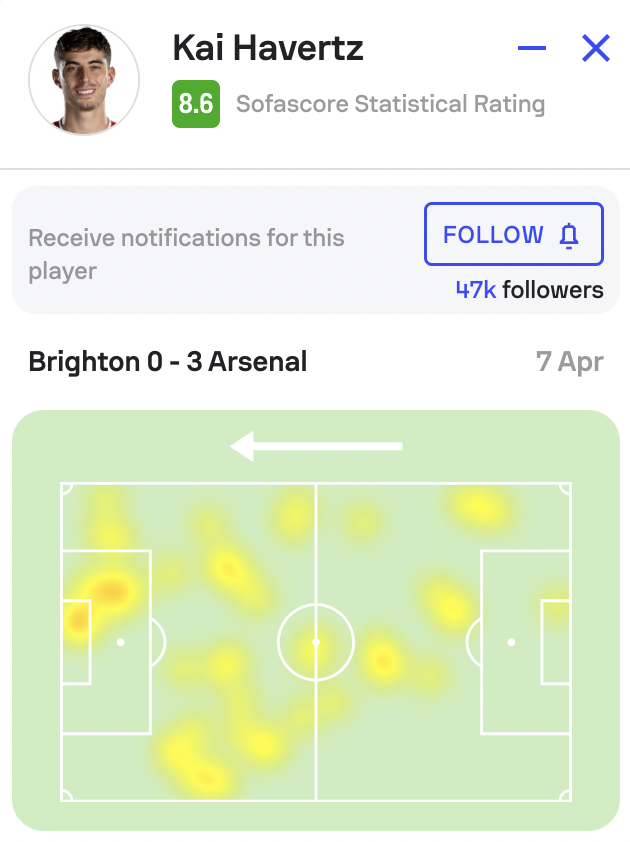Click Sofascore Statistical Rating label
630x842 pixels.
[x=390, y=104]
